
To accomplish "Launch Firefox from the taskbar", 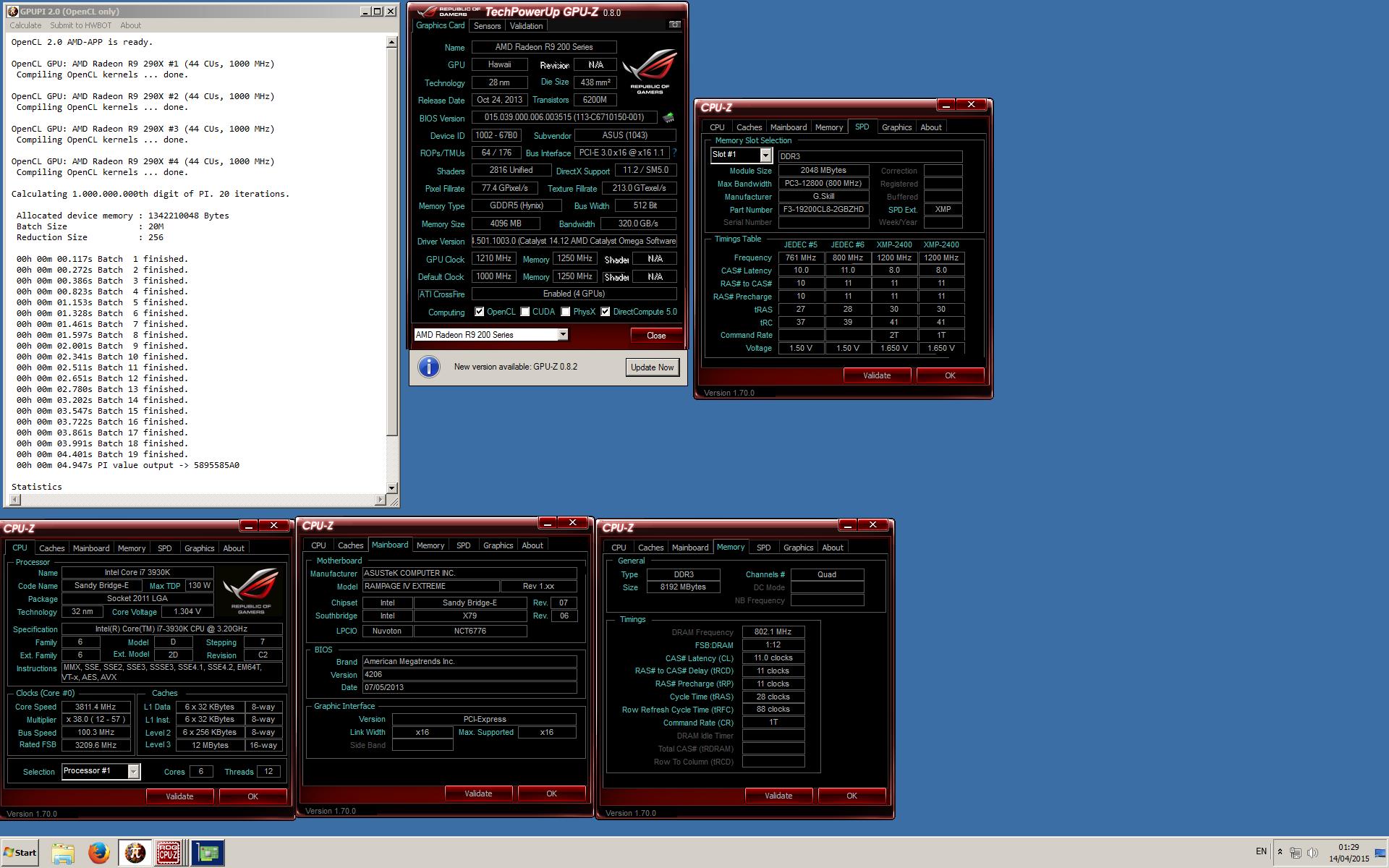I will pyautogui.click(x=98, y=853).
